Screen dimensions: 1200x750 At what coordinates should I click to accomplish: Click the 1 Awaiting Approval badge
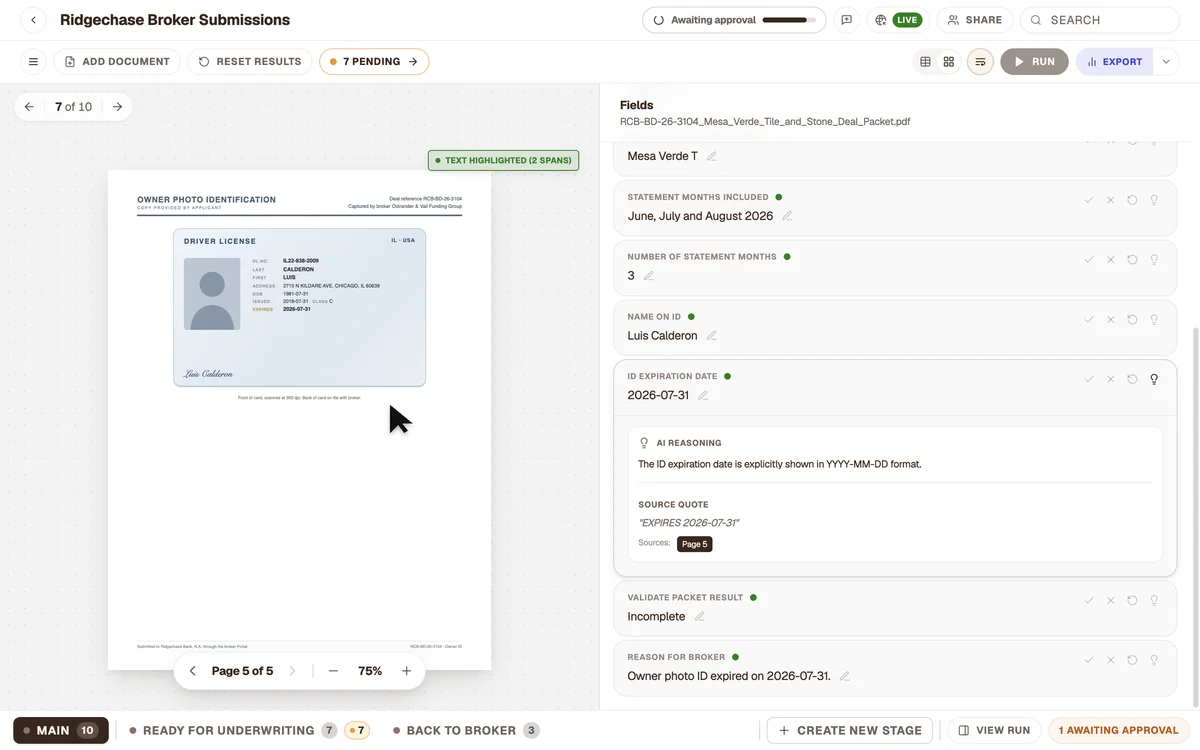coord(1118,730)
